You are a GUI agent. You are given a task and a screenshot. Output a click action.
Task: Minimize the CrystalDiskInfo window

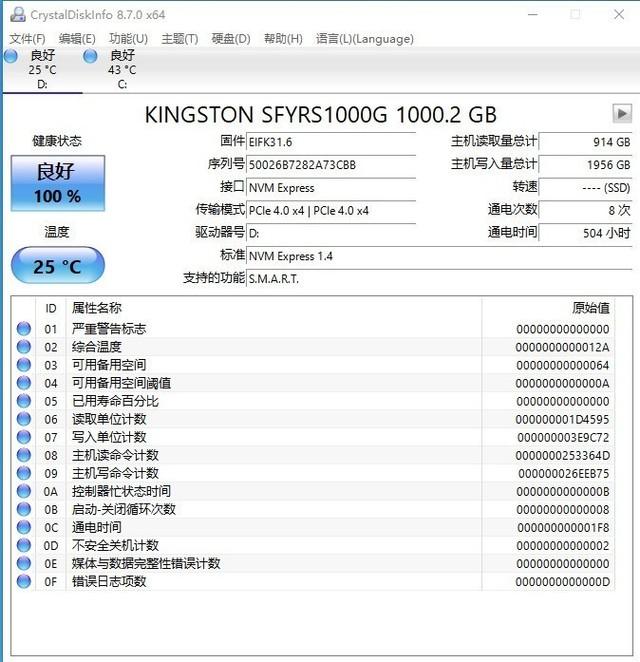coord(533,14)
